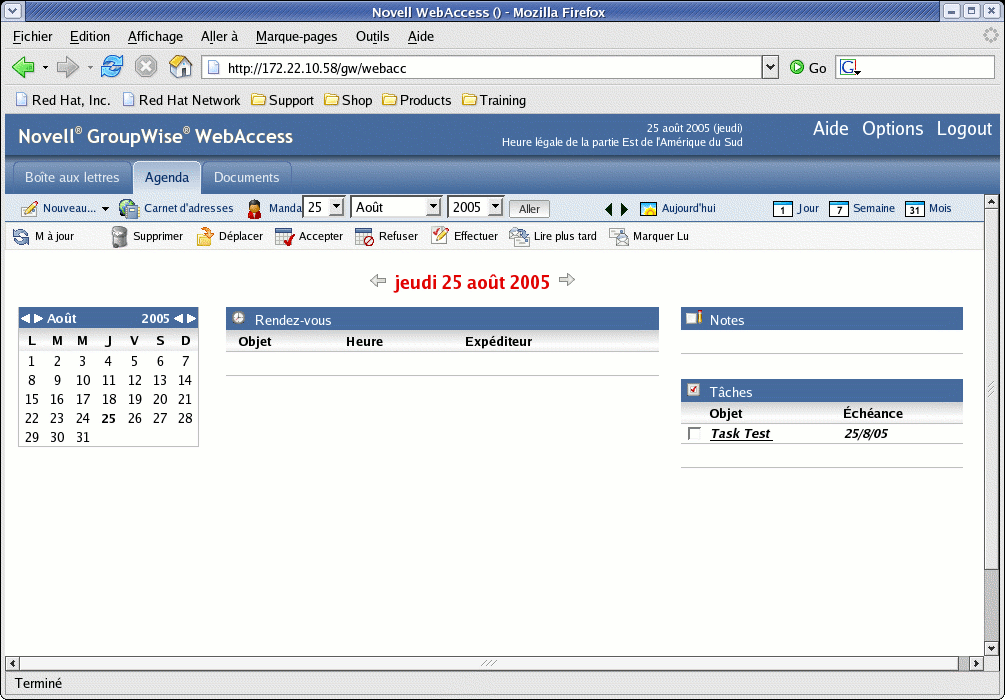Click the URL address field
Image resolution: width=1005 pixels, height=700 pixels.
pos(482,67)
